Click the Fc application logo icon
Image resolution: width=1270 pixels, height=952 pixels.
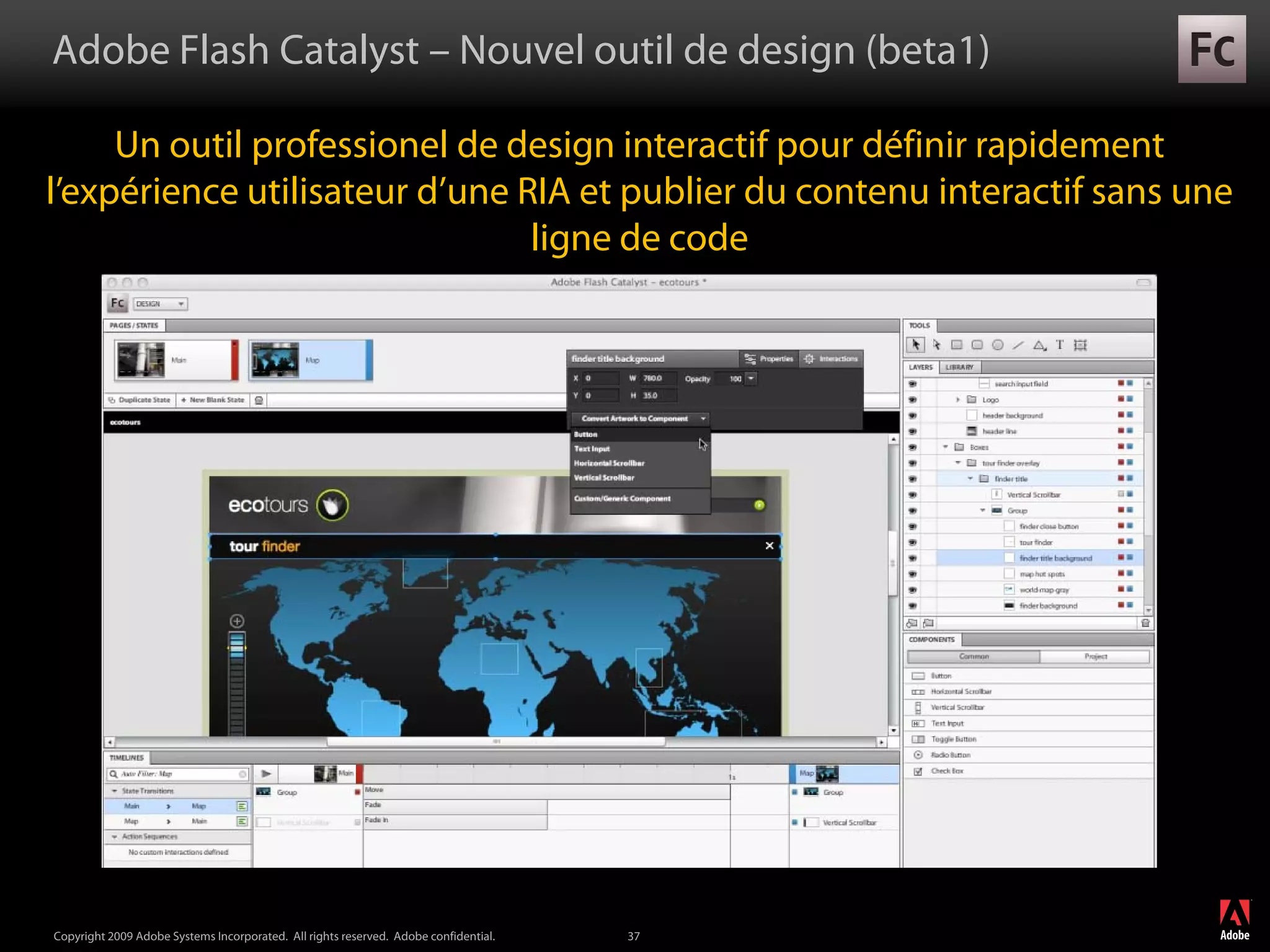(118, 303)
